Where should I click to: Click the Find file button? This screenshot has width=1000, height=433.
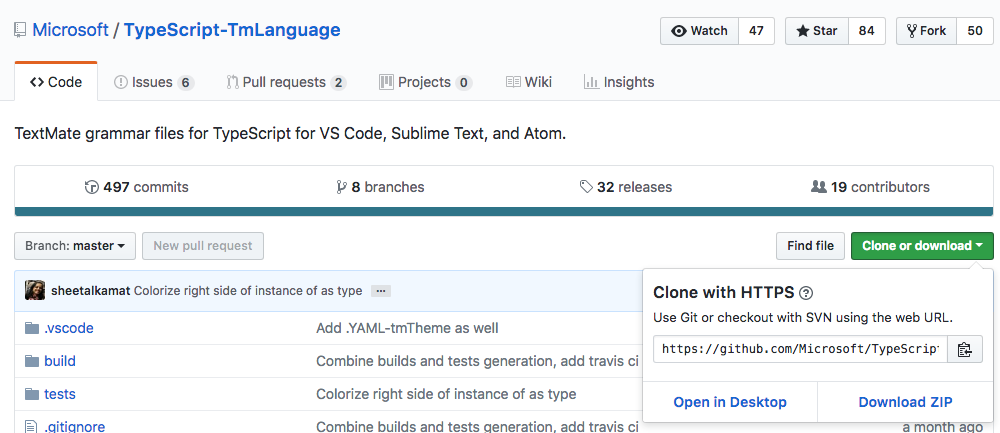point(811,246)
